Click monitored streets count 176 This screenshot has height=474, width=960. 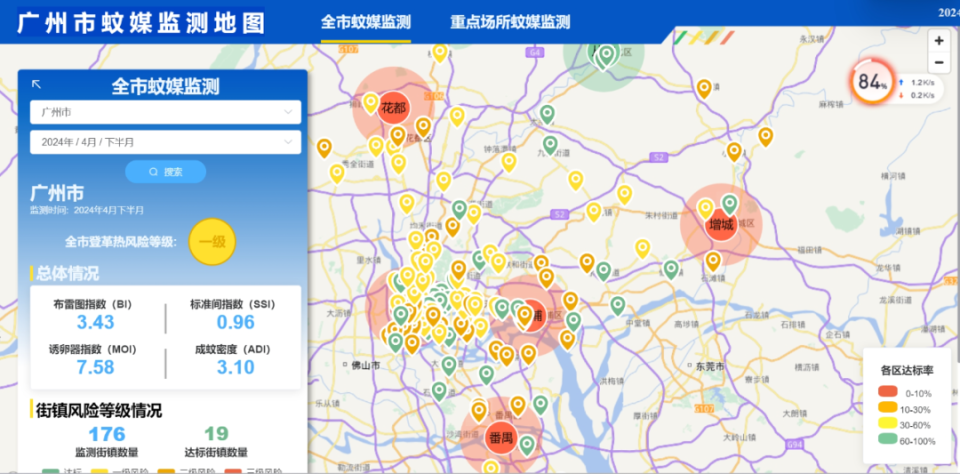tap(107, 434)
